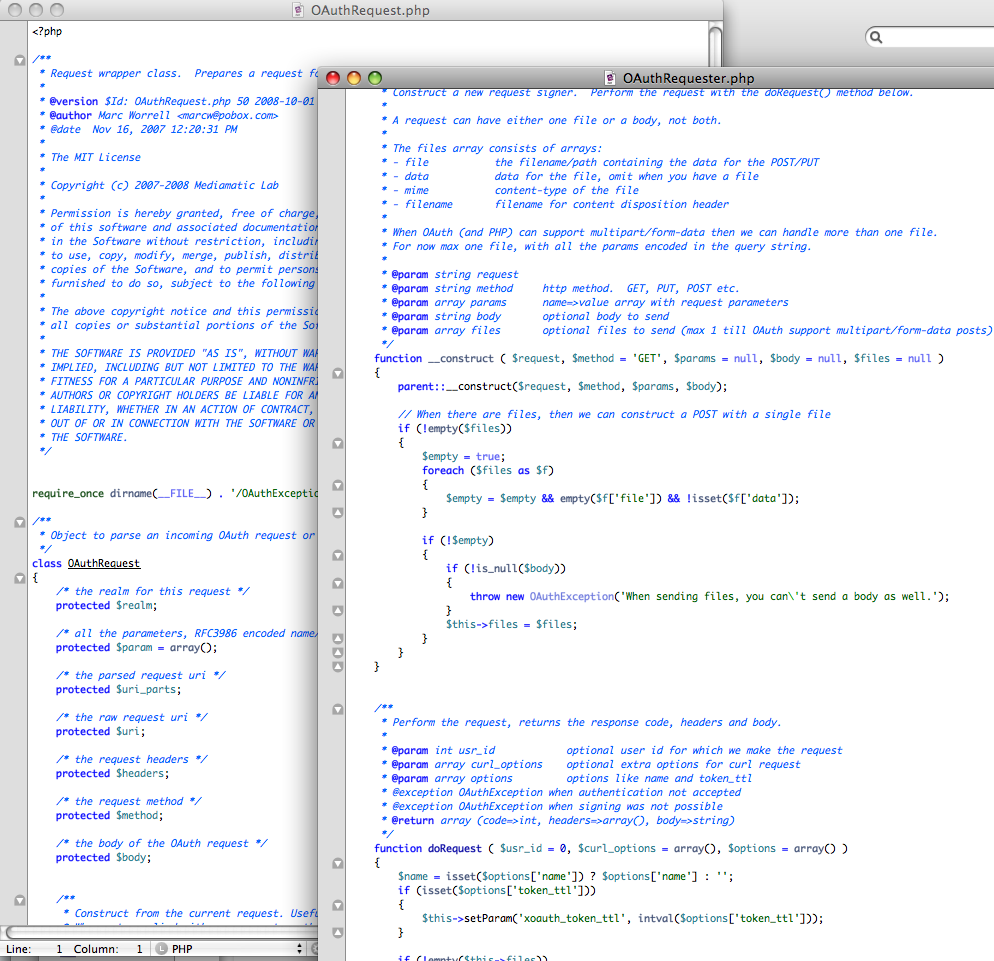Click the horizontal scrollbar of OAuthRequest.php
This screenshot has width=994, height=961.
[x=150, y=932]
